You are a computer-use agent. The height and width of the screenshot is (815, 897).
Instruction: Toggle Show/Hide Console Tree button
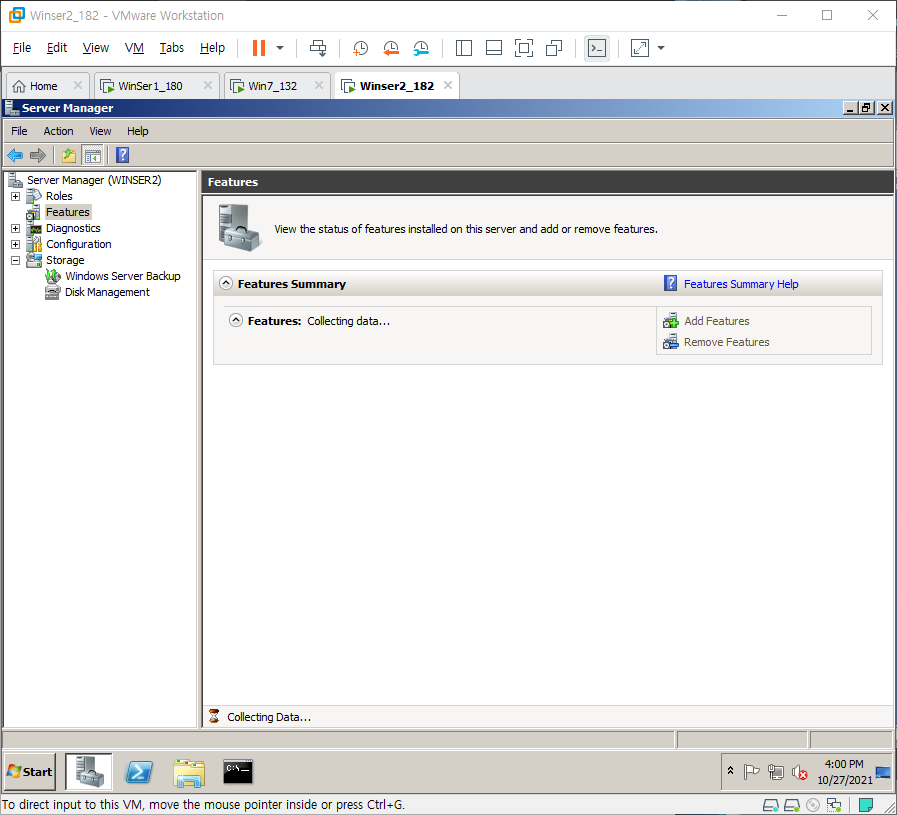[x=92, y=155]
